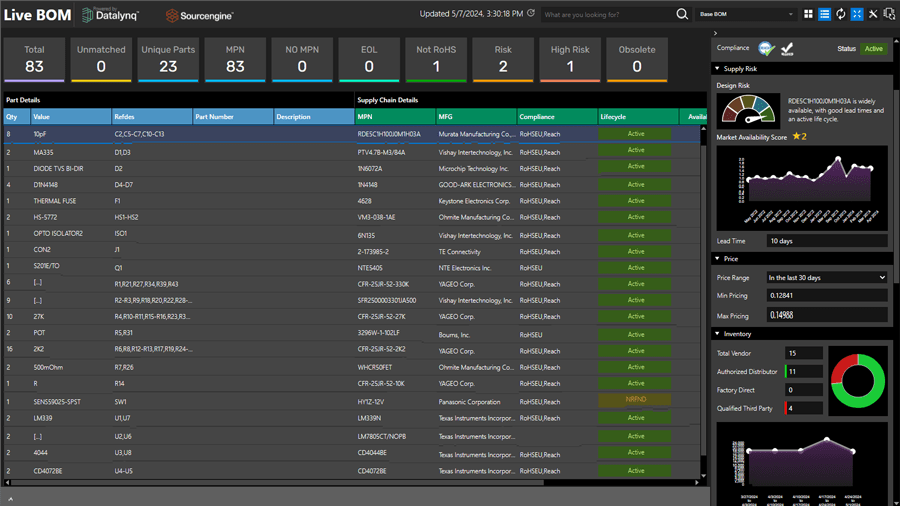Select the Total 83 summary card
This screenshot has height=506, width=900.
34,60
